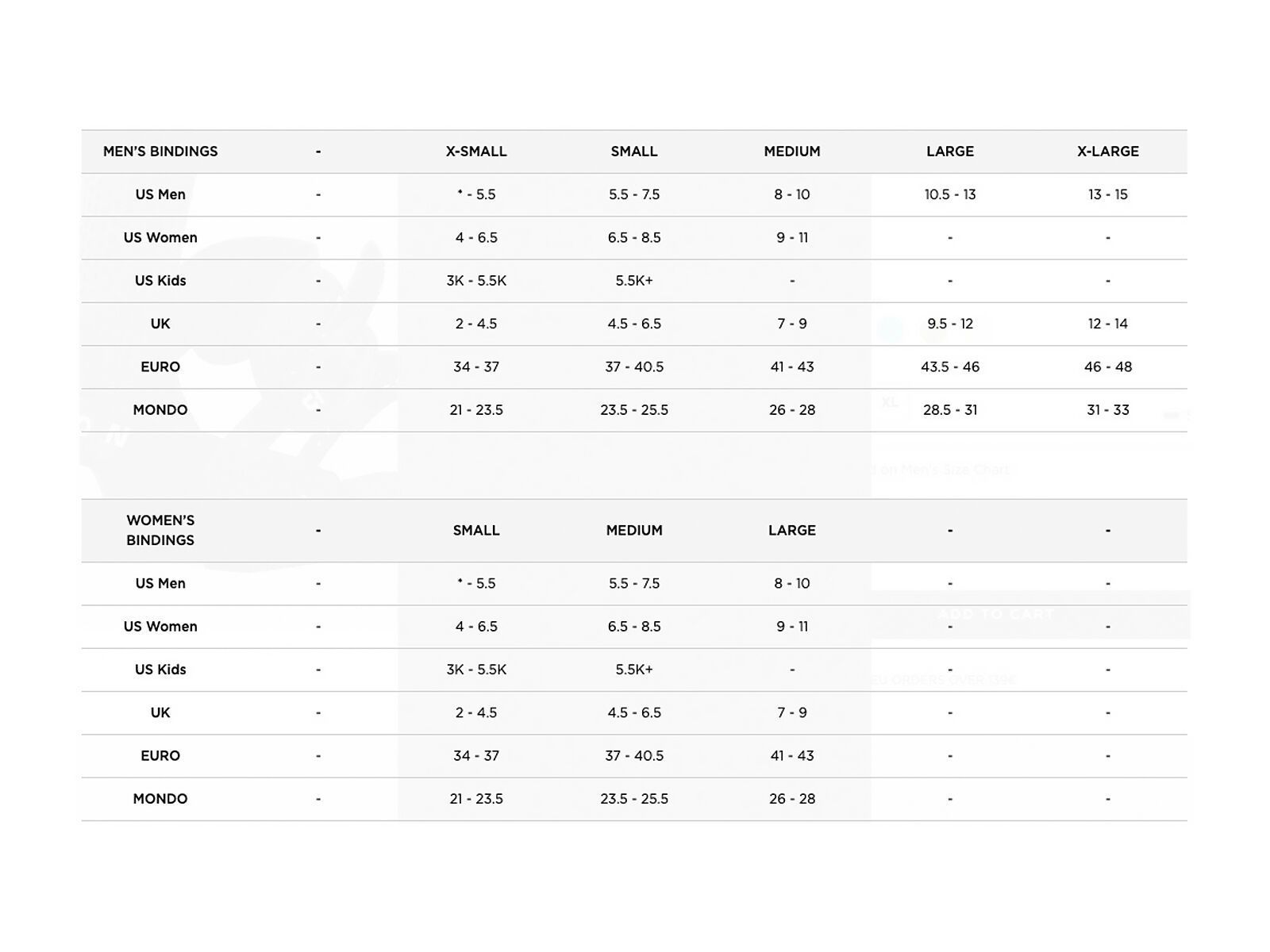Click the women's table LARGE column header

791,530
